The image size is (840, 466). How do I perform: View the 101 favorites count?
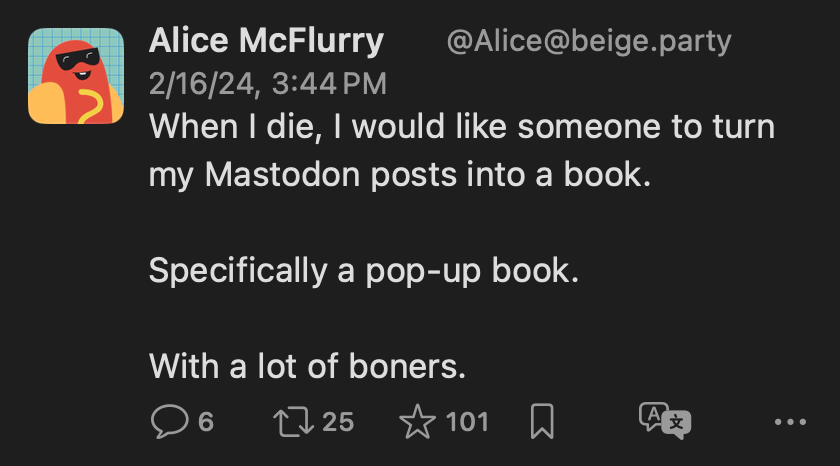[467, 421]
